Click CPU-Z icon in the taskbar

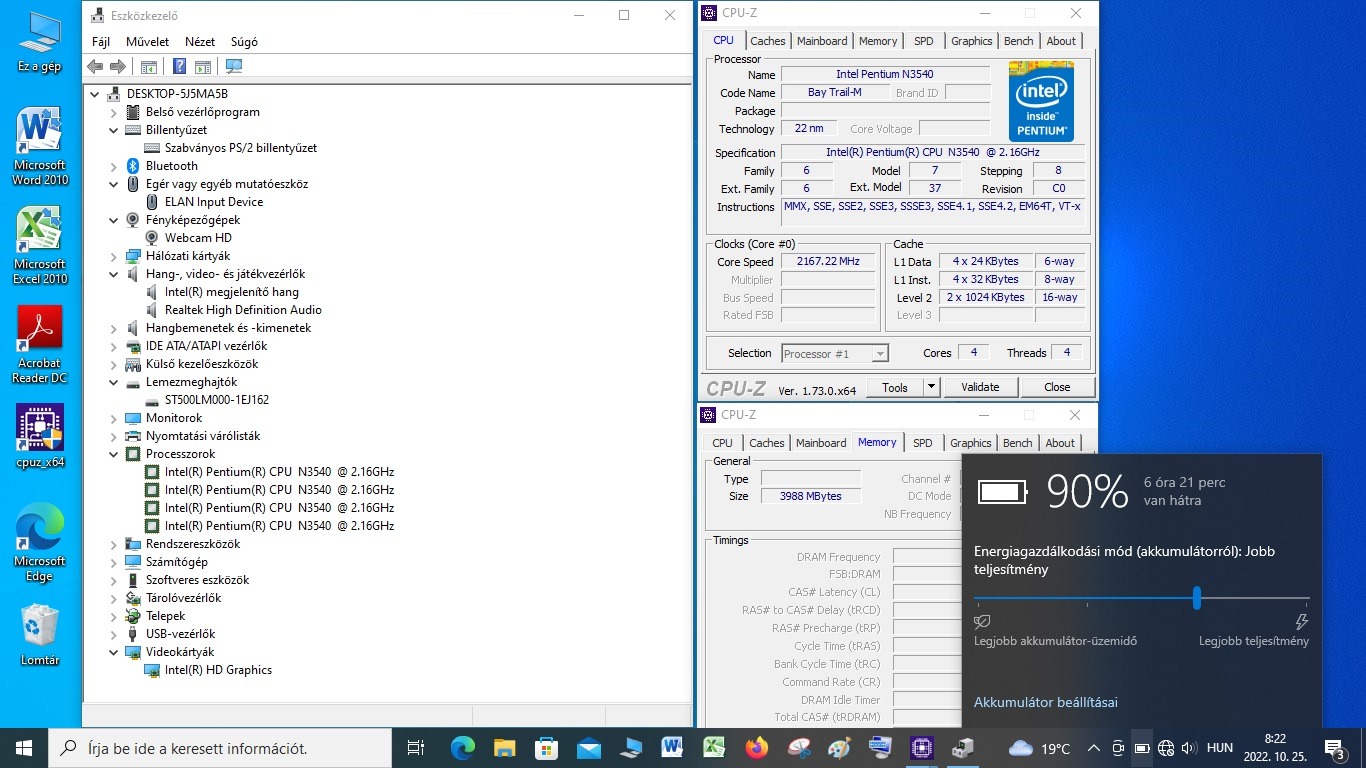coord(921,748)
